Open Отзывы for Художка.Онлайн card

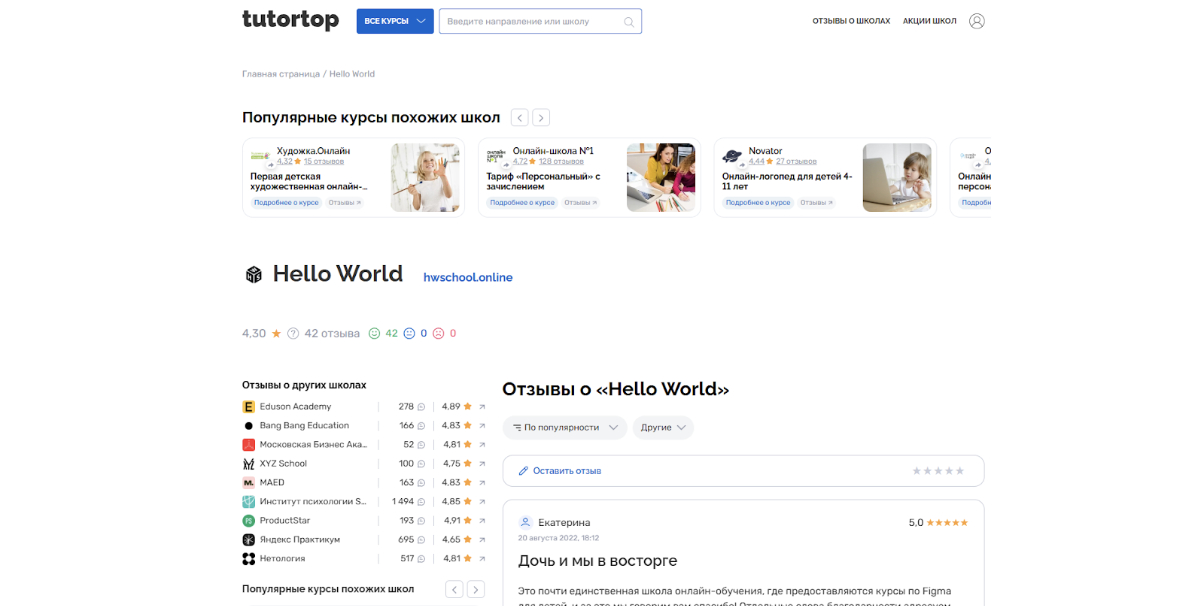[x=345, y=203]
